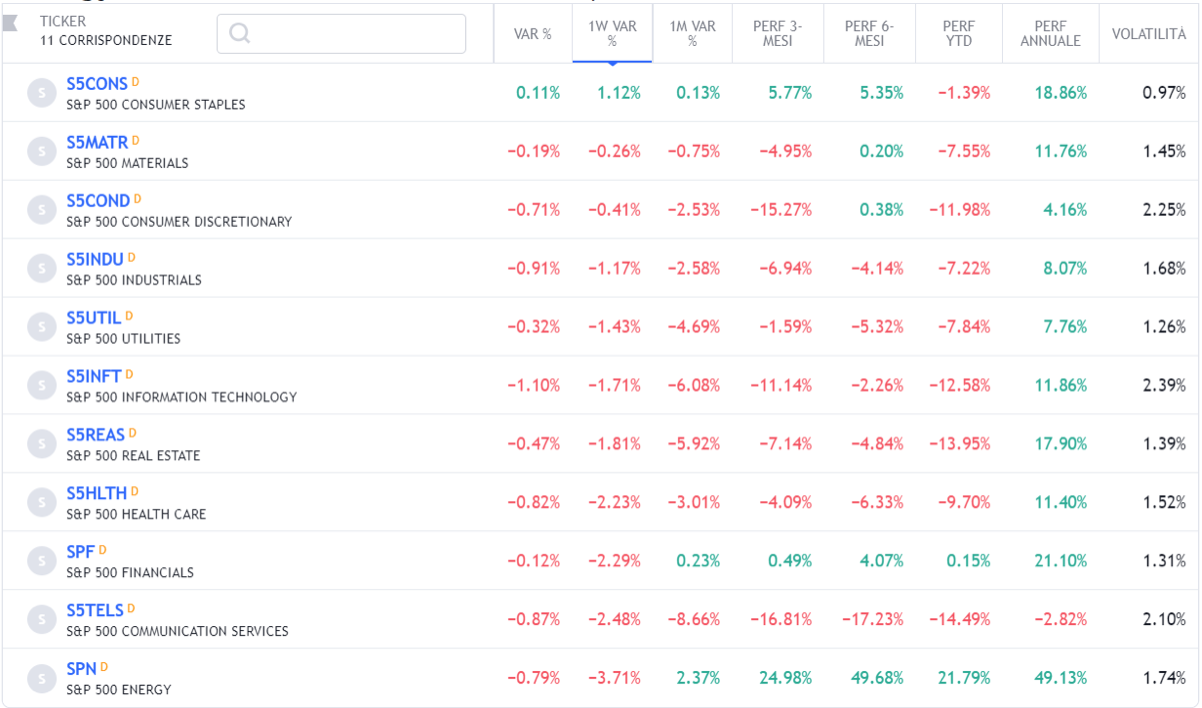Sort by the TICKER column header
The height and width of the screenshot is (708, 1202).
point(63,21)
